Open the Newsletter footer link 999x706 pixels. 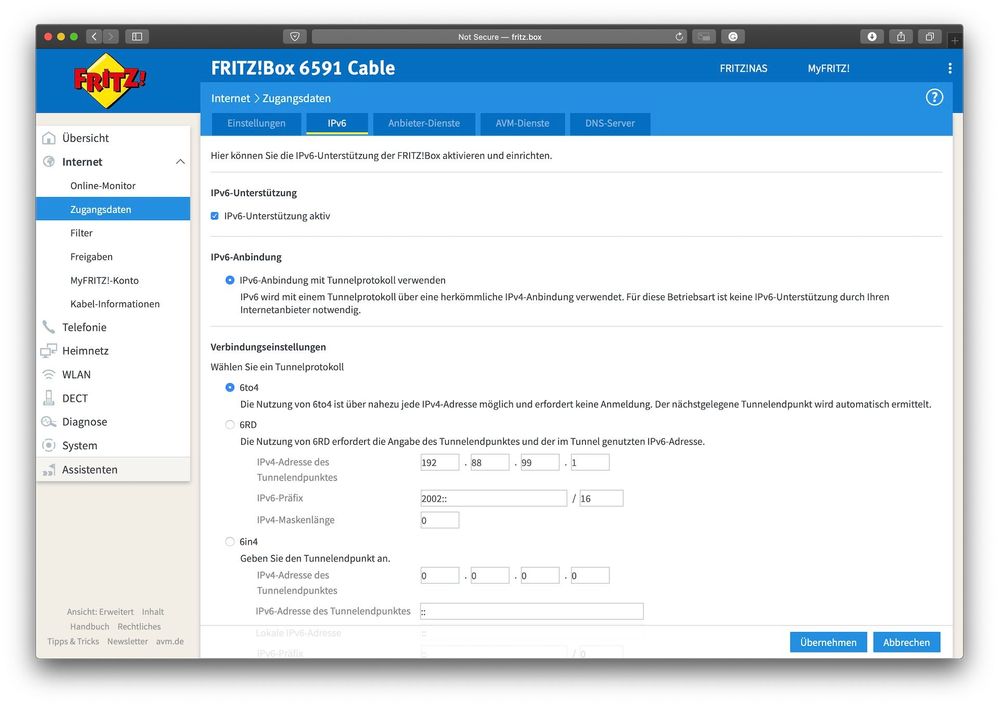pos(127,641)
